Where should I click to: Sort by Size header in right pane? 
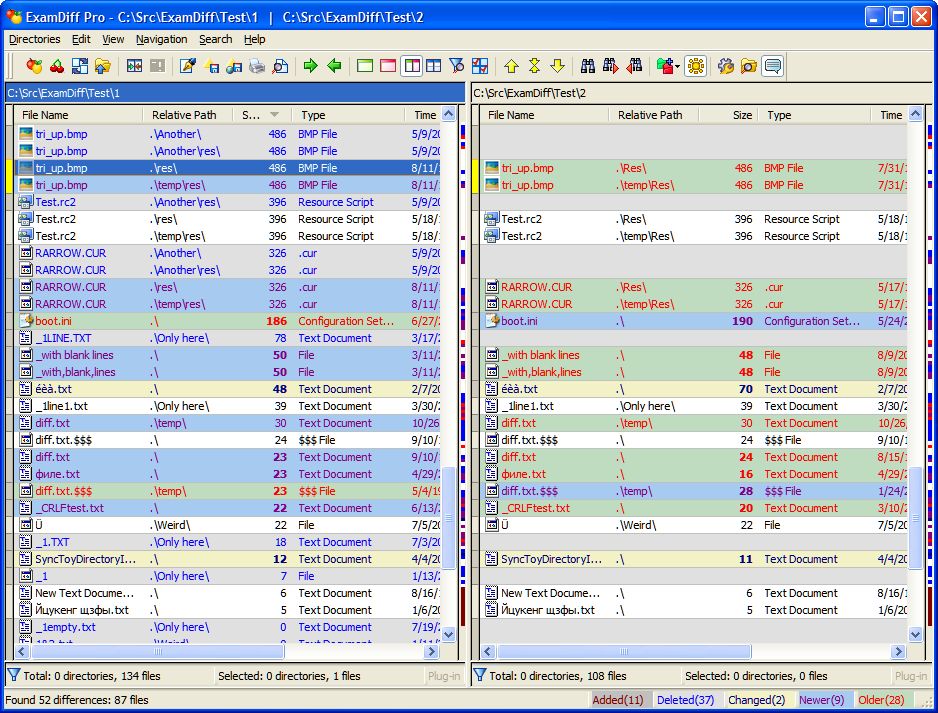pos(728,115)
